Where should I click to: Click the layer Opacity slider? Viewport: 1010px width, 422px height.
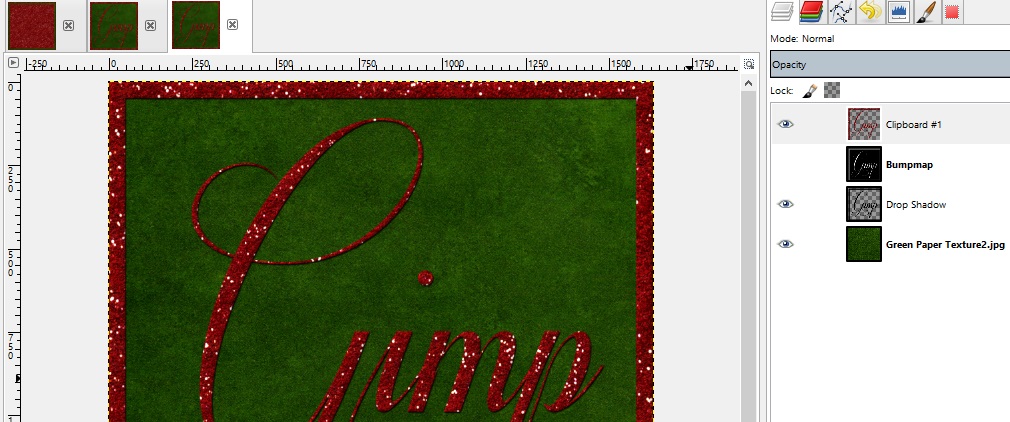point(890,64)
